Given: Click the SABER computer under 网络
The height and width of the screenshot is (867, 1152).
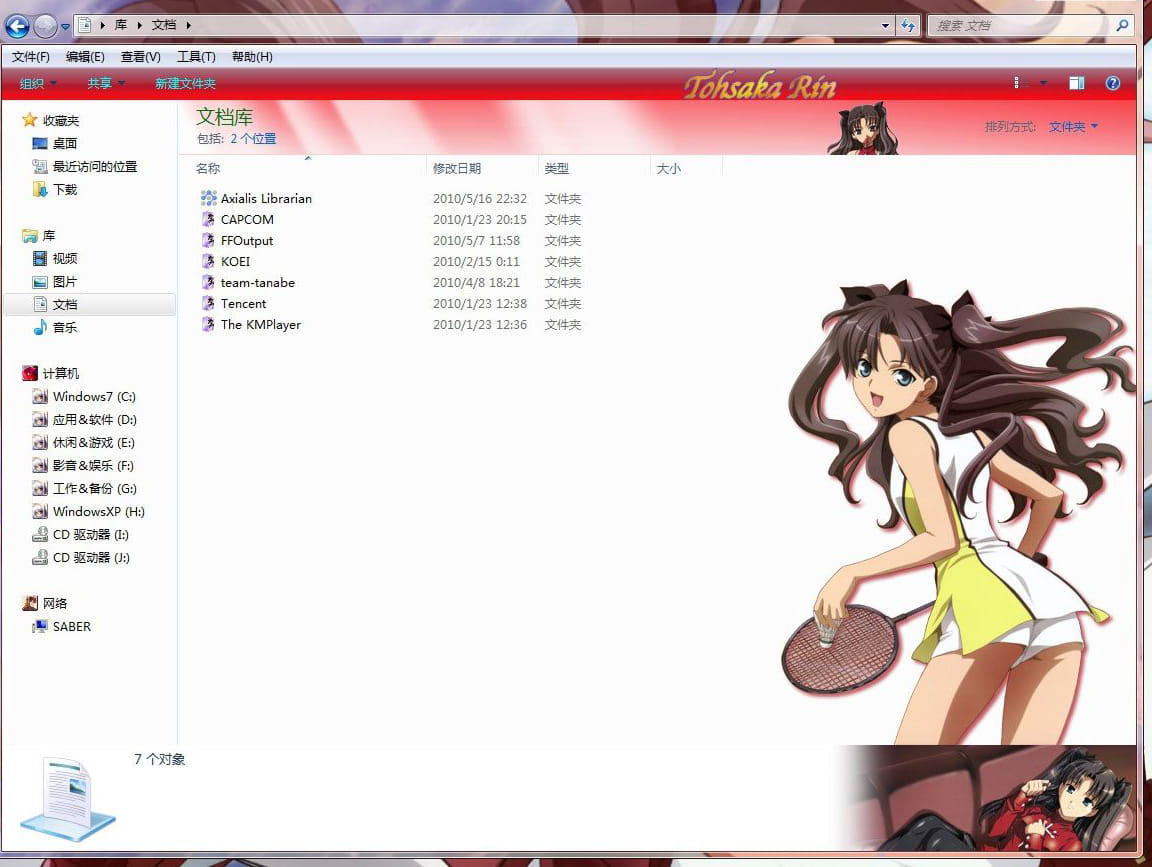Looking at the screenshot, I should (71, 626).
